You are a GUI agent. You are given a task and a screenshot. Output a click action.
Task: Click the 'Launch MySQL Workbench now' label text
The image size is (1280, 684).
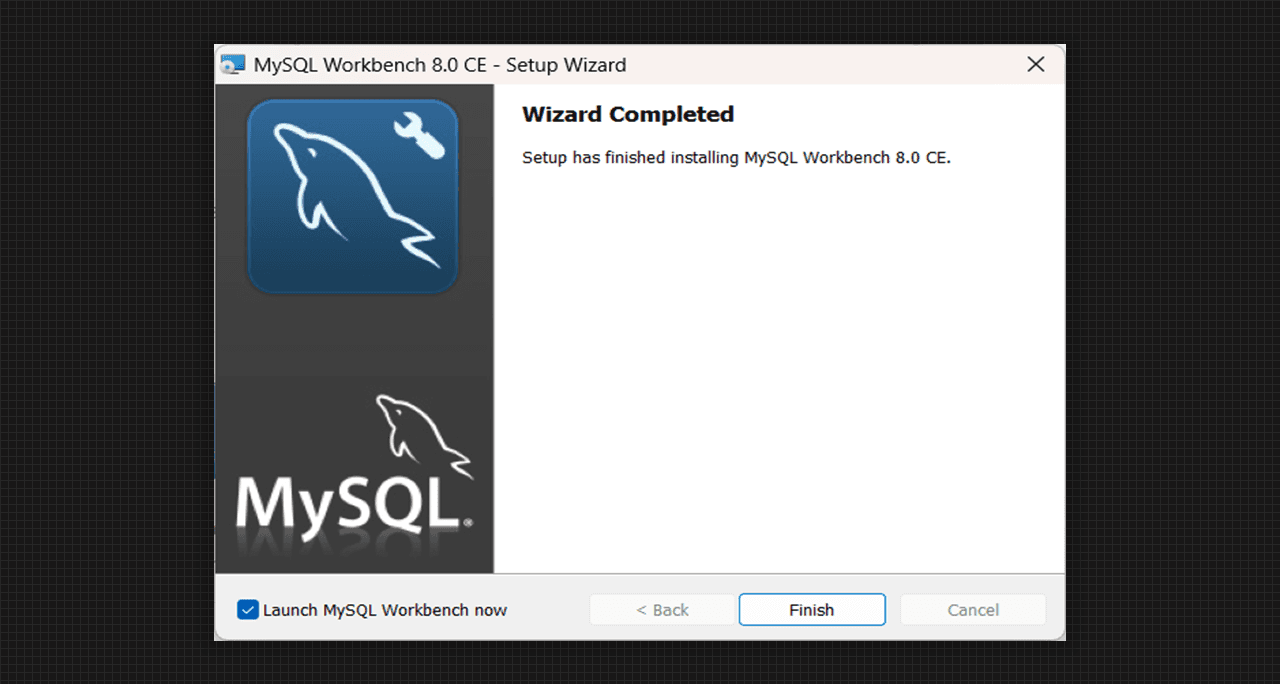pos(385,610)
